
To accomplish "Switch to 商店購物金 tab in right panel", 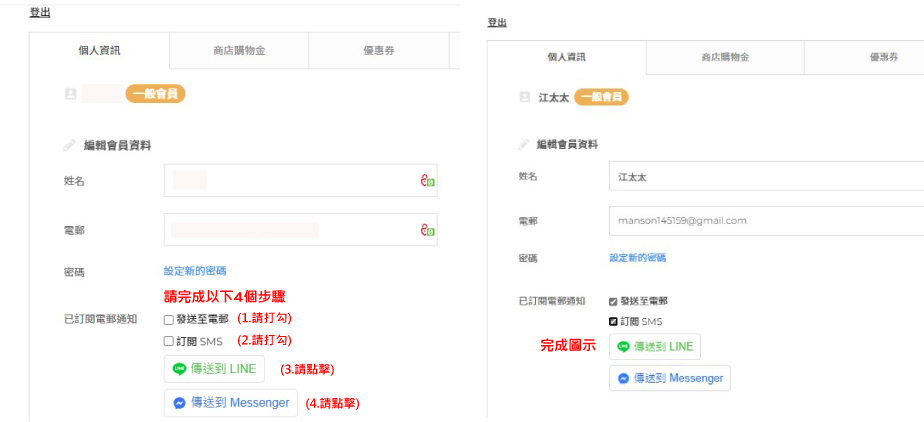I will pos(725,58).
